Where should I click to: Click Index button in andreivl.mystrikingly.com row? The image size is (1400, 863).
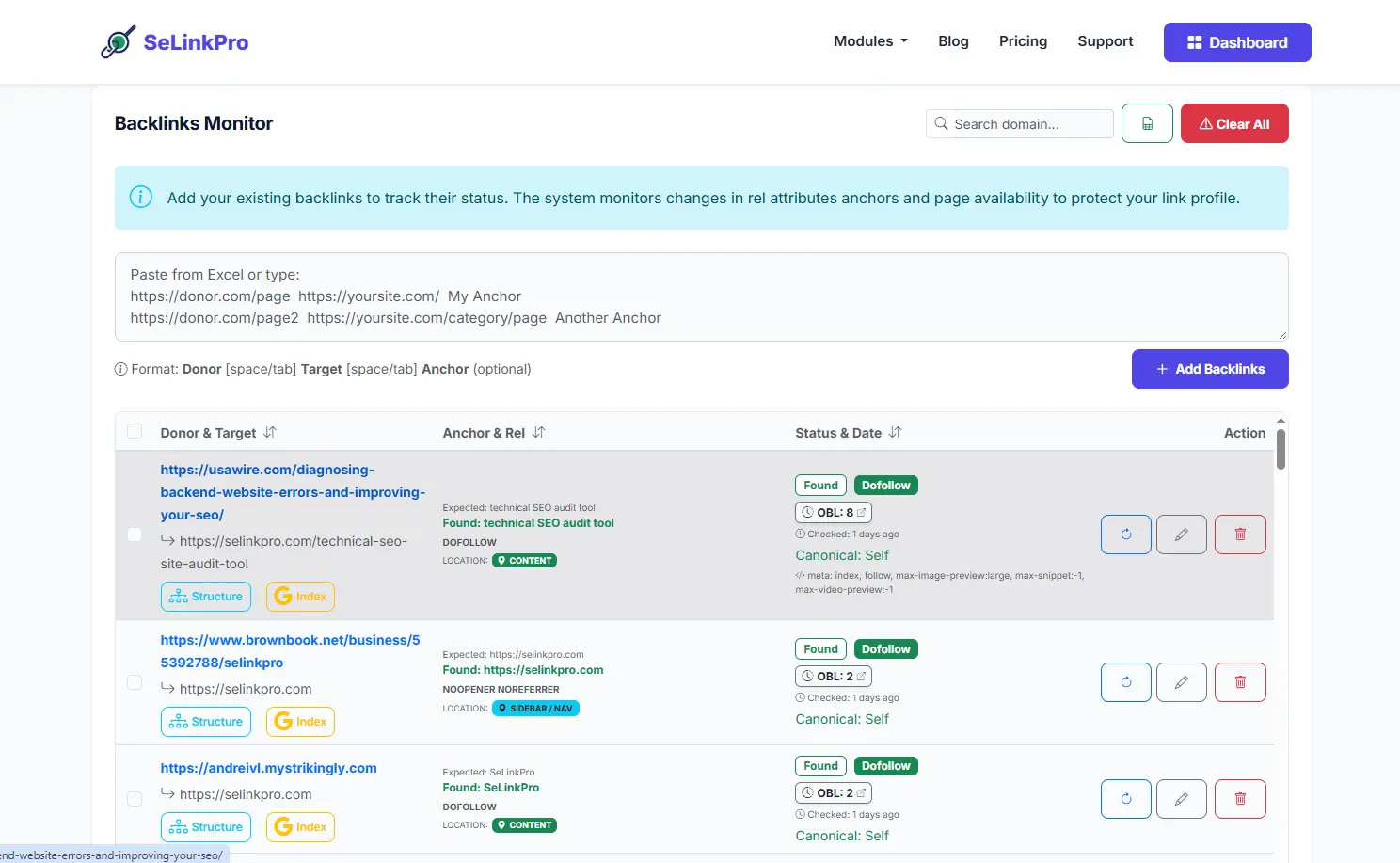[x=300, y=827]
